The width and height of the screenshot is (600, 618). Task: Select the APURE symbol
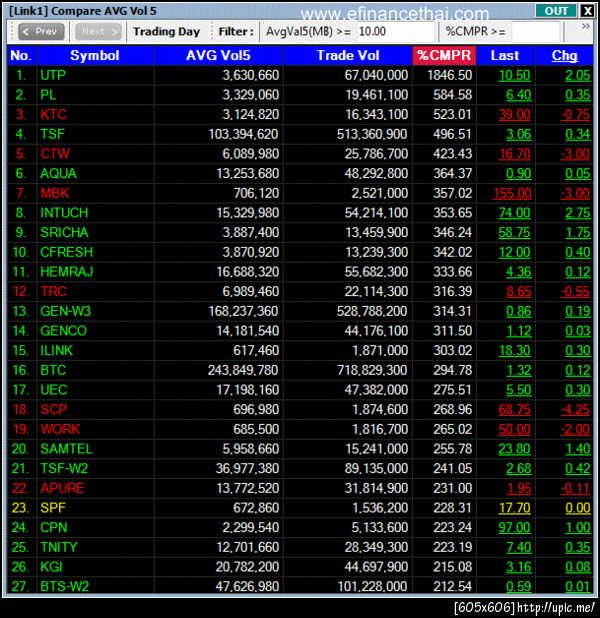pyautogui.click(x=62, y=488)
